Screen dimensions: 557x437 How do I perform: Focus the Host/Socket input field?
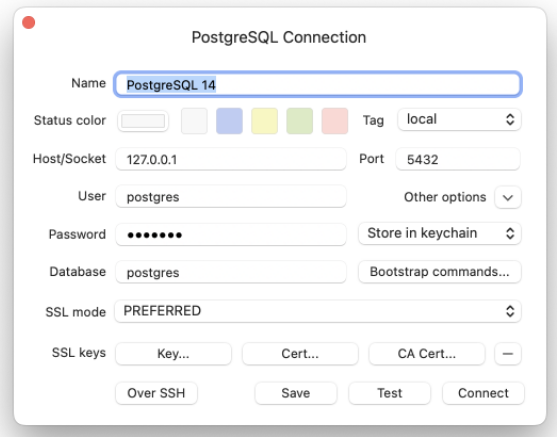pyautogui.click(x=231, y=159)
